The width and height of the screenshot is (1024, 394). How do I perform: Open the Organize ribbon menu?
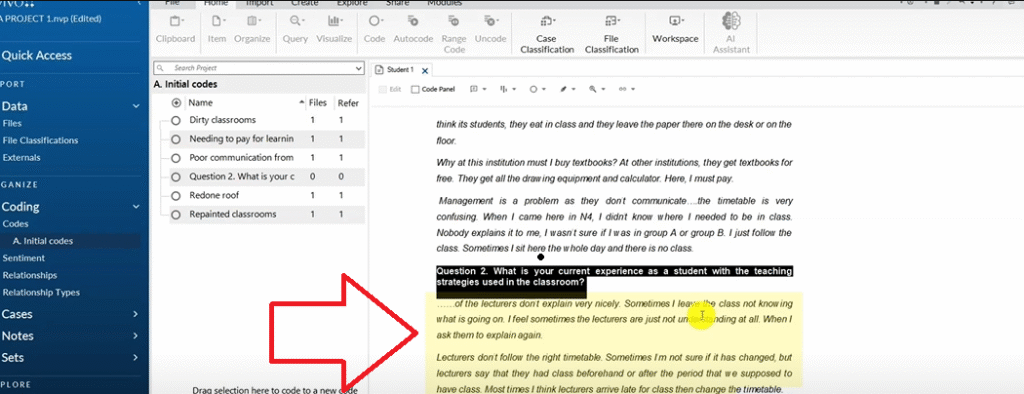(x=252, y=29)
